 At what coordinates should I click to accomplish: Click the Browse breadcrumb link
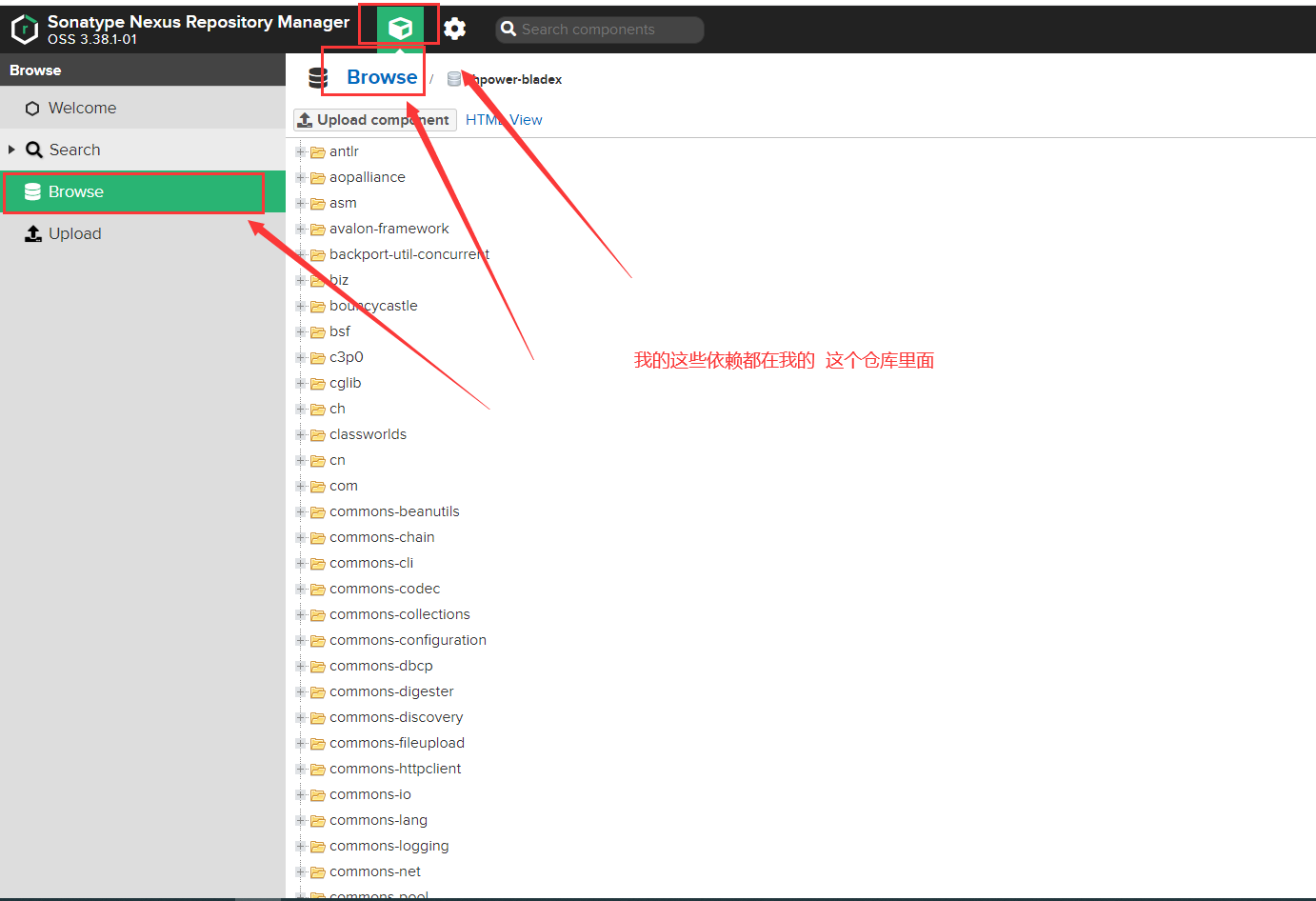point(382,77)
